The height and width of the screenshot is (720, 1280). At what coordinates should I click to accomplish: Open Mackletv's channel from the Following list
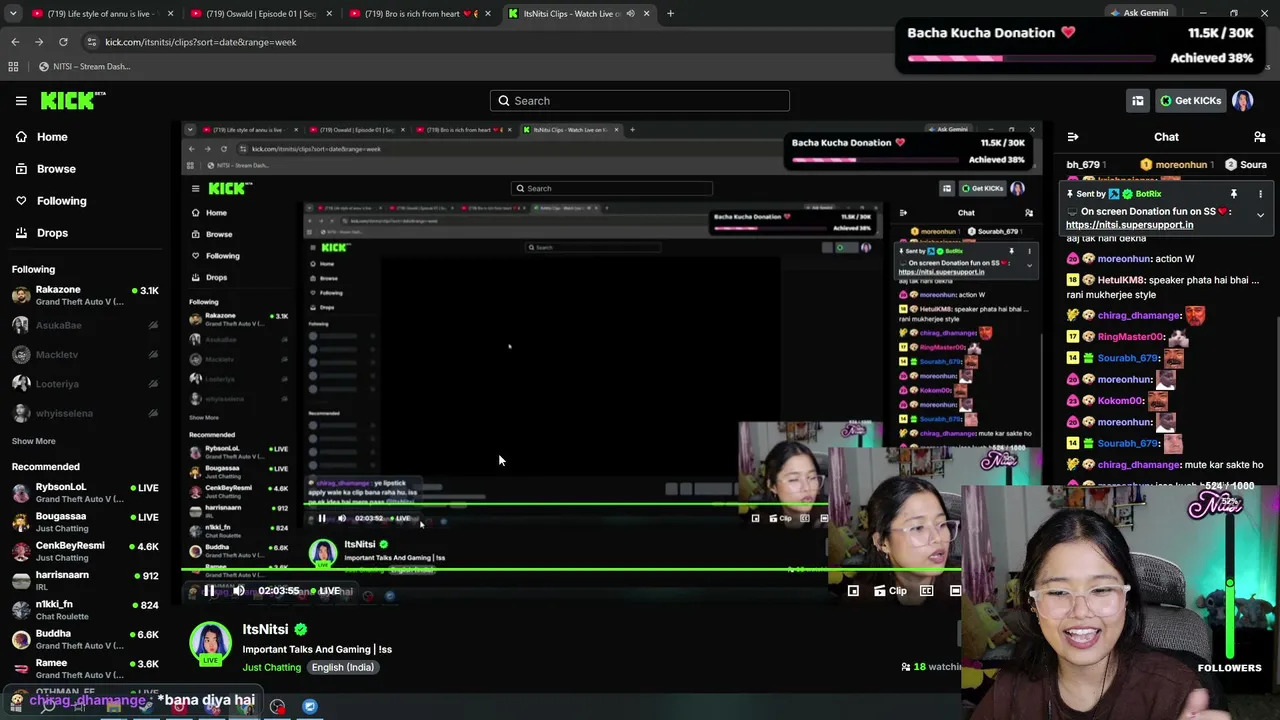pos(85,355)
